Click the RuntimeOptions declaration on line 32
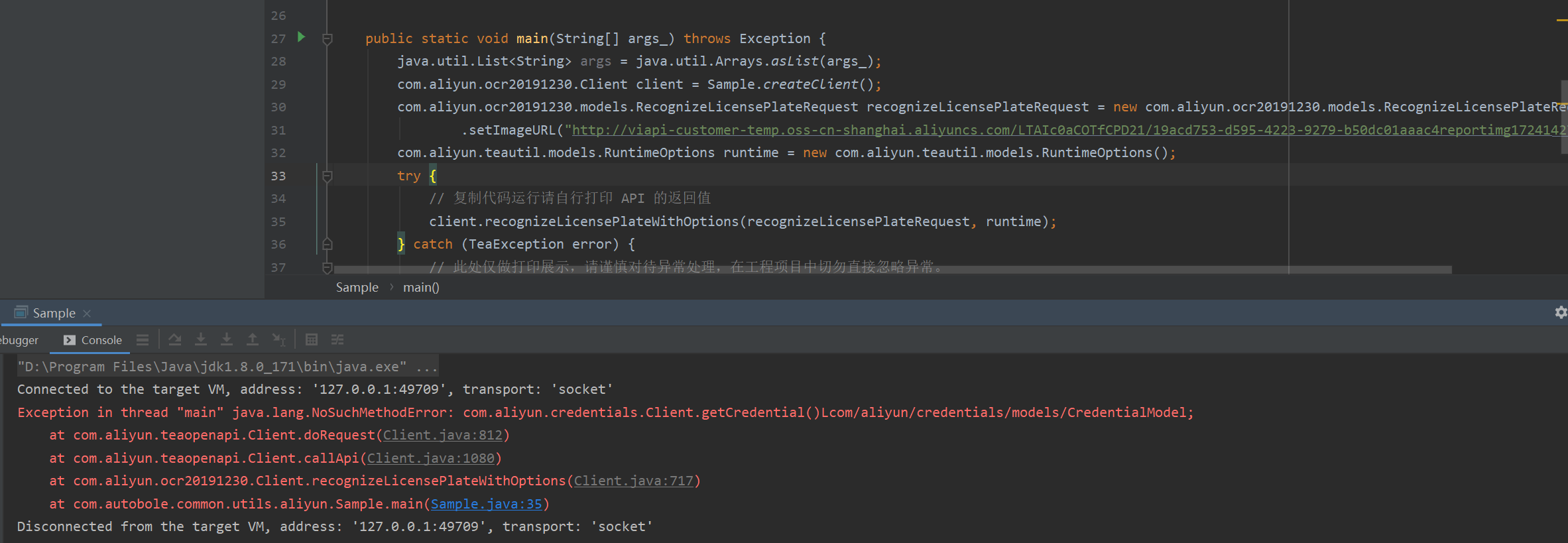The image size is (1568, 543). click(786, 152)
